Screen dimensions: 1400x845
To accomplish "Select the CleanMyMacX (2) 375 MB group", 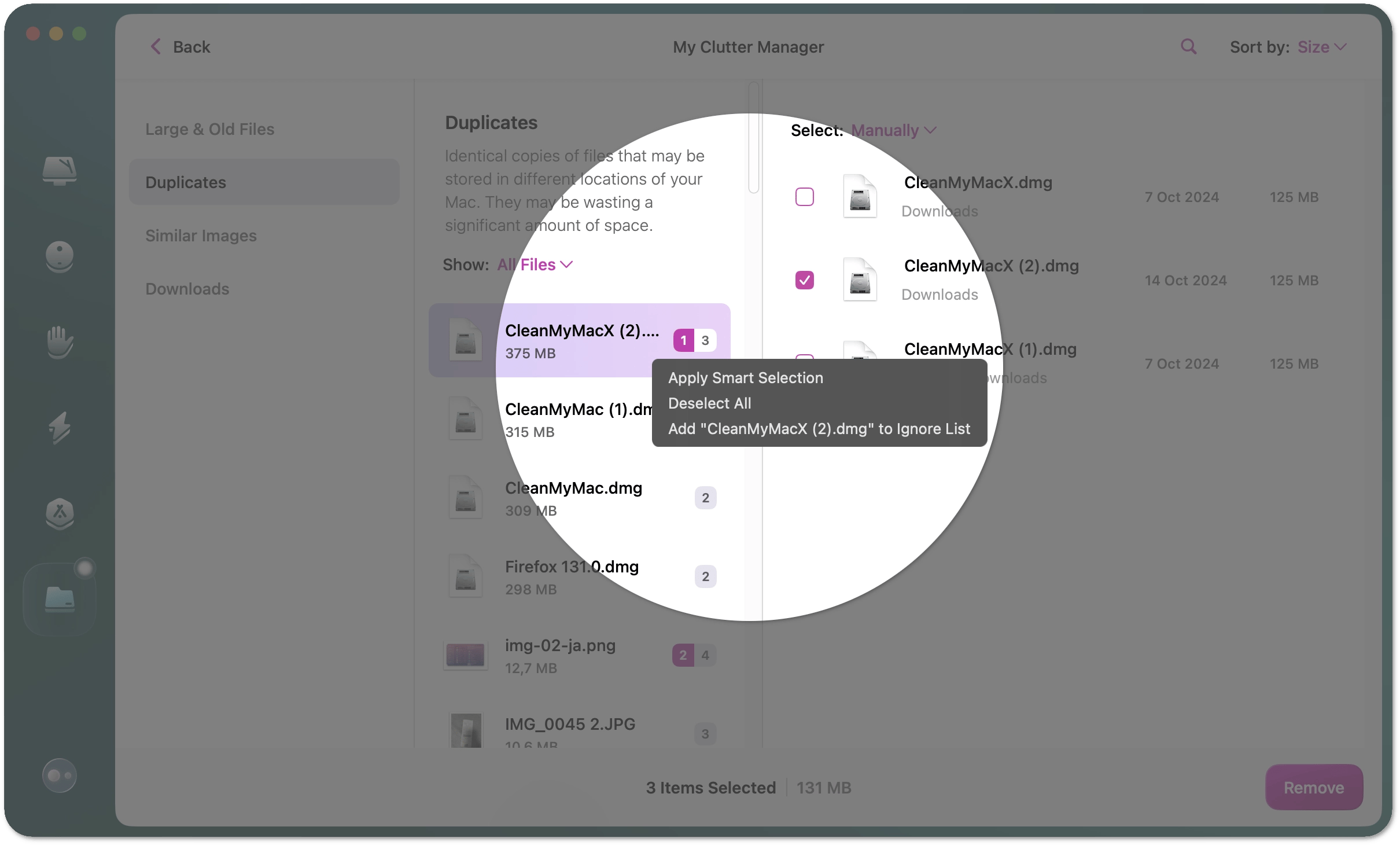I will 580,340.
